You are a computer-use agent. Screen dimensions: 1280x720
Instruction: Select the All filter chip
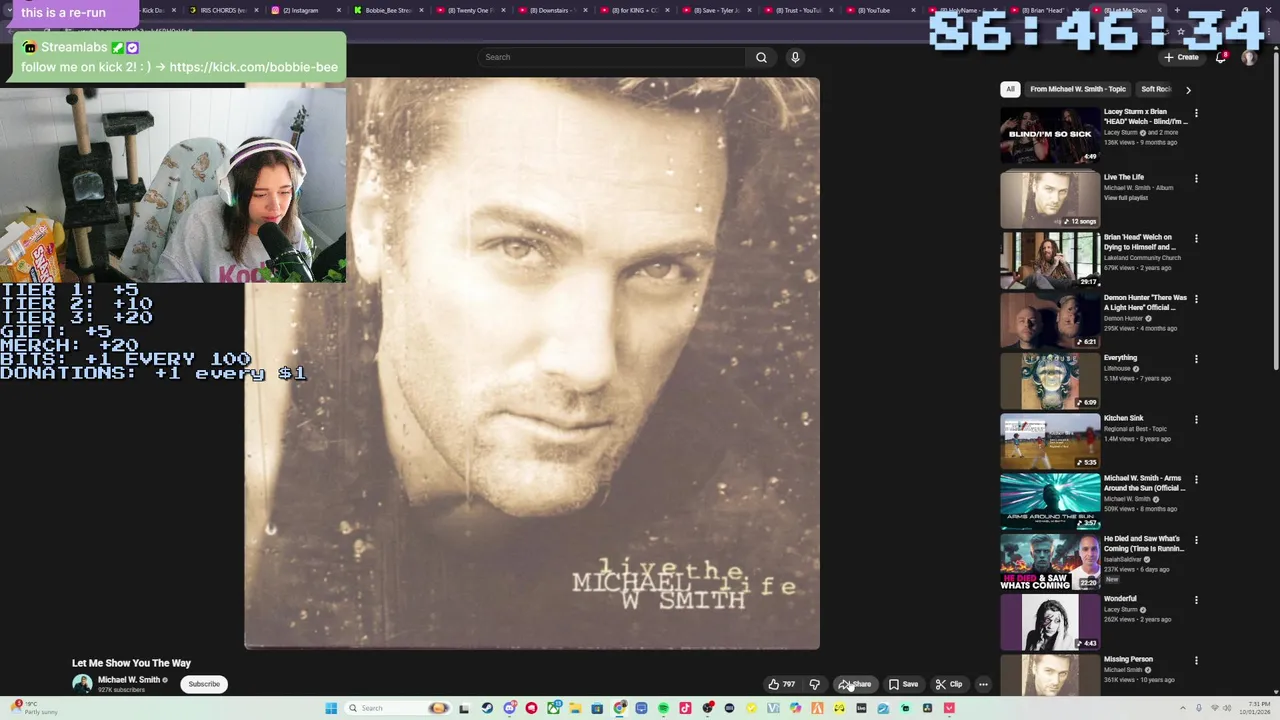pyautogui.click(x=1010, y=89)
